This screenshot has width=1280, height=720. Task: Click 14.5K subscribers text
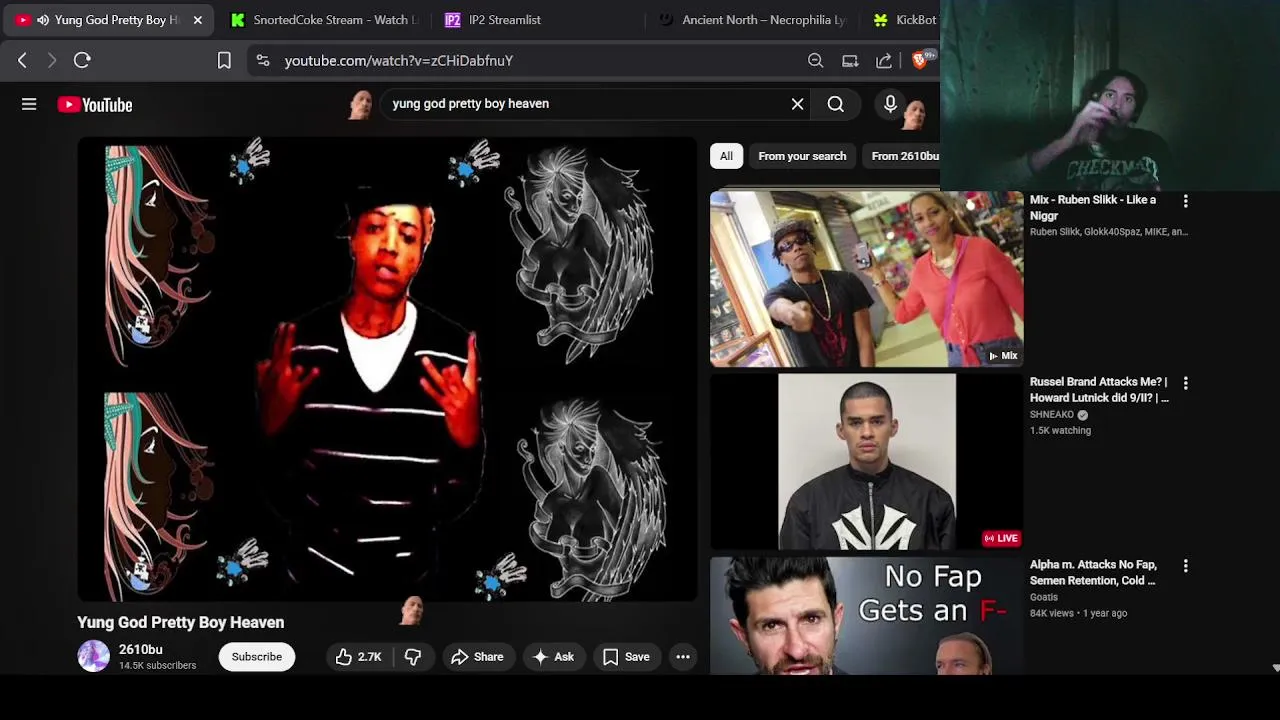point(158,666)
